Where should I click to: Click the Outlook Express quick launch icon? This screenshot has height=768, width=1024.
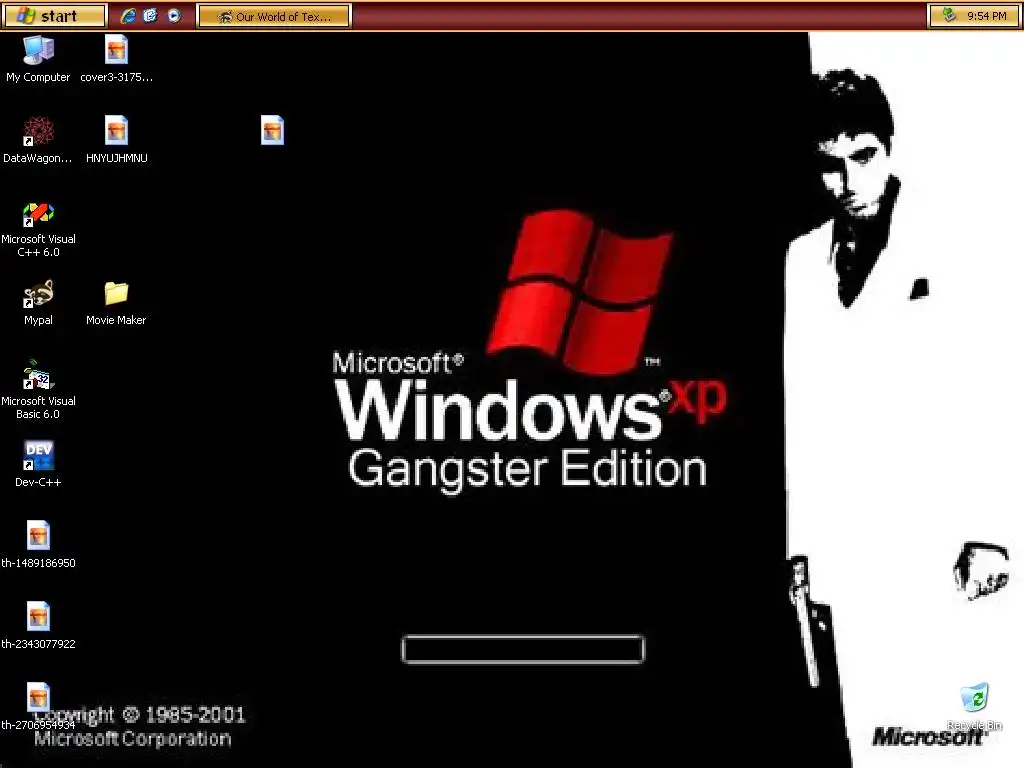(x=150, y=16)
